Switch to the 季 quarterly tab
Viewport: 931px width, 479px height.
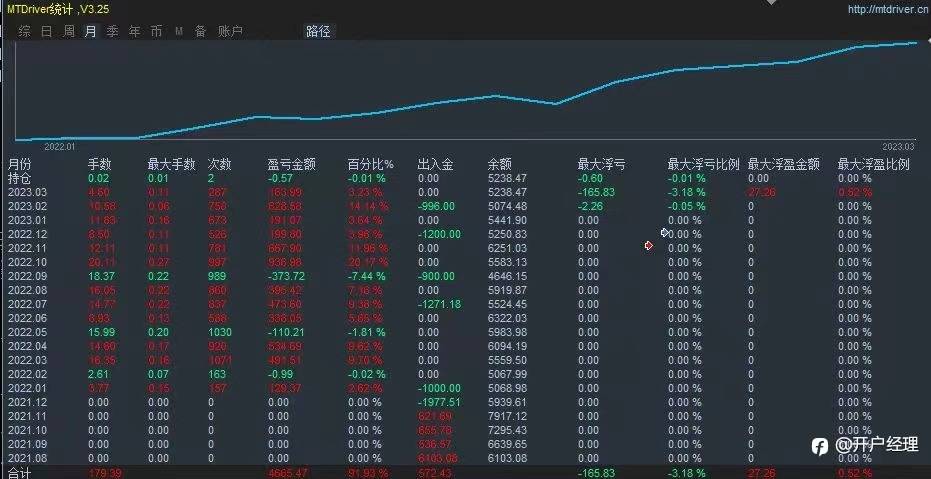pos(112,31)
